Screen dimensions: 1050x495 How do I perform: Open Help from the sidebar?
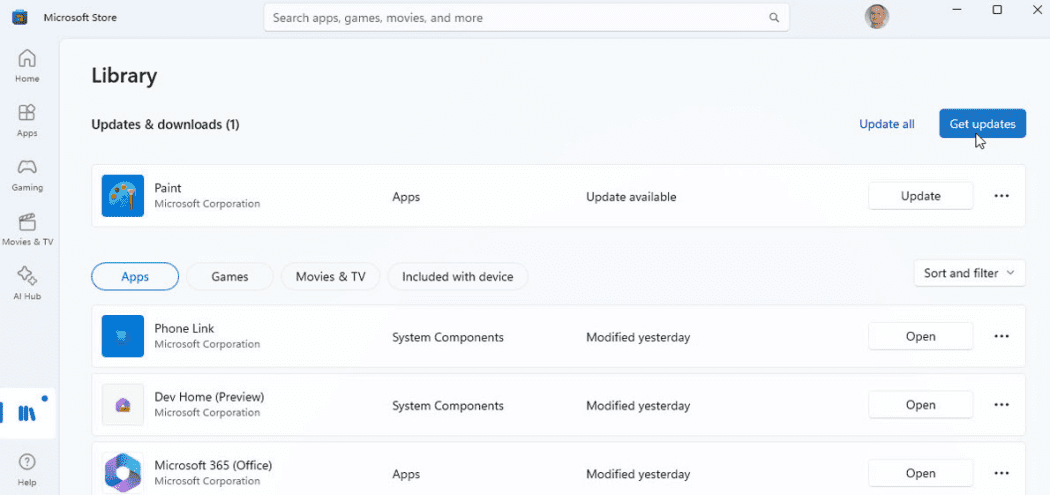27,467
